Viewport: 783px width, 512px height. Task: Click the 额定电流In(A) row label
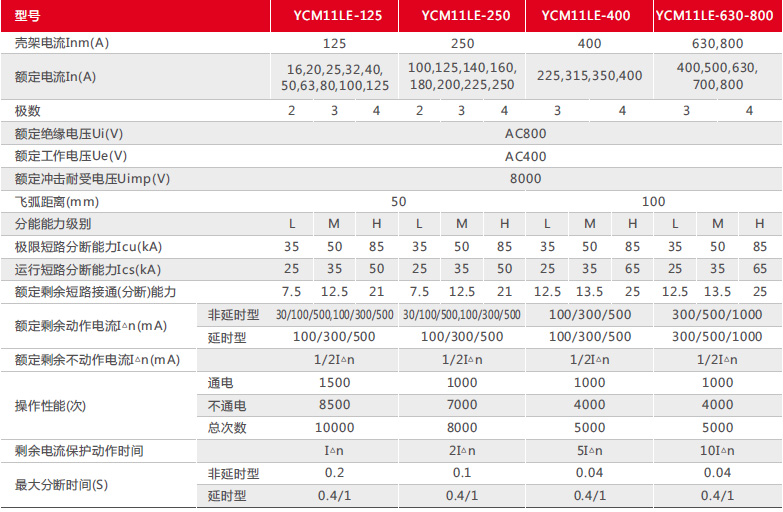point(55,77)
